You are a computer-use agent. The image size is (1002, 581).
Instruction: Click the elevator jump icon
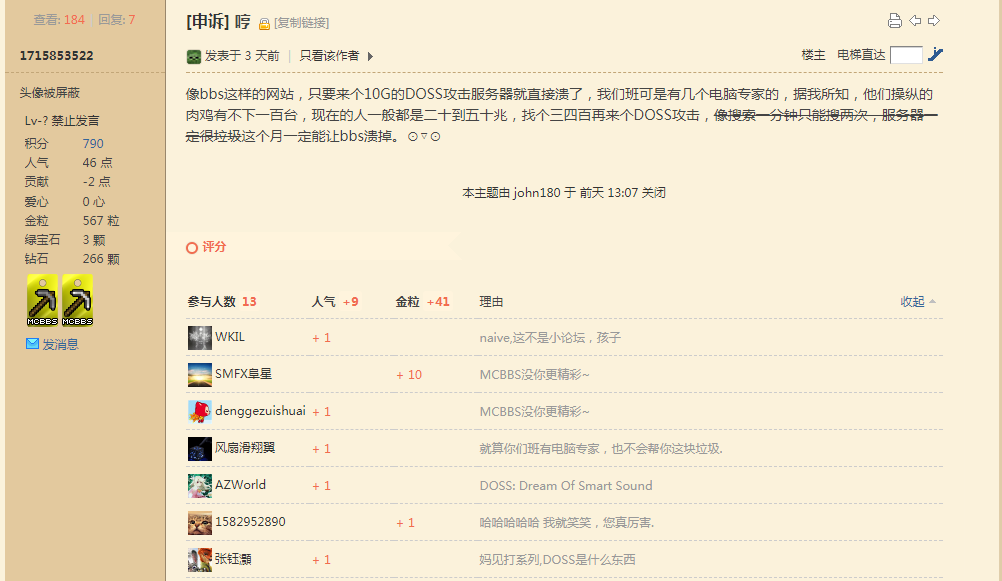(x=936, y=54)
